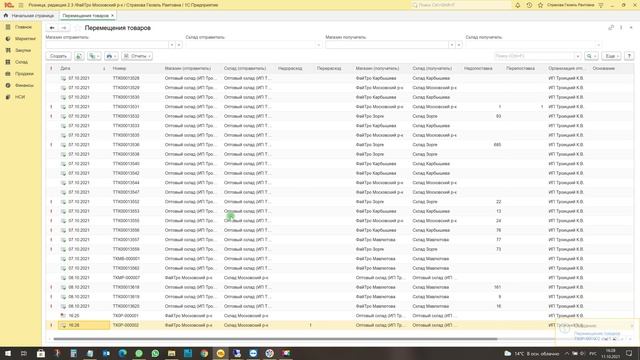Close the Перемещения товаров tab
Viewport: 640px width, 360px height.
point(112,16)
